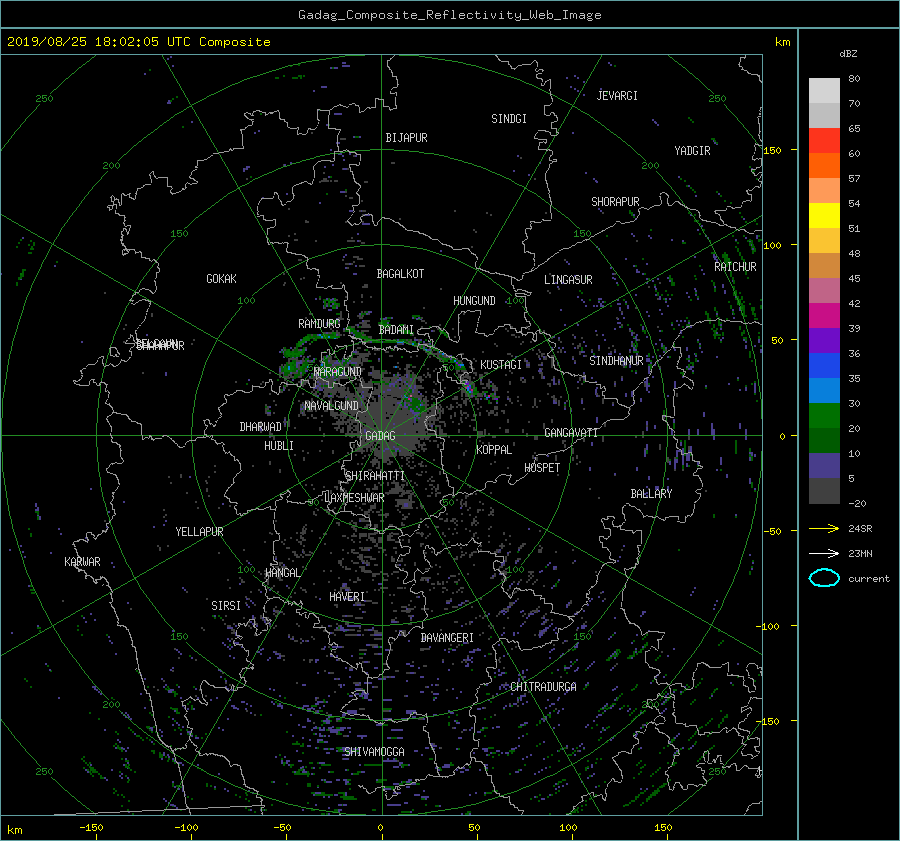Click the lightest gray 70-80 dBZ swatch

tap(824, 91)
